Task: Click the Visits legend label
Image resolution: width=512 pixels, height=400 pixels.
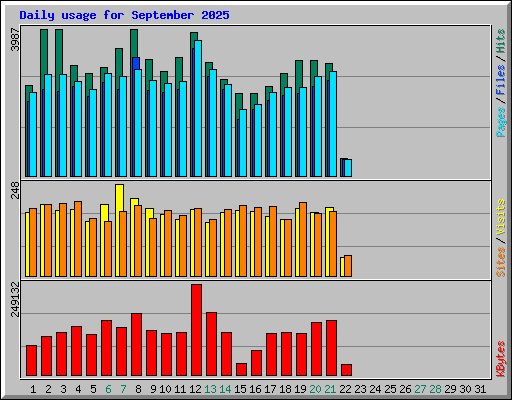Action: pos(501,217)
